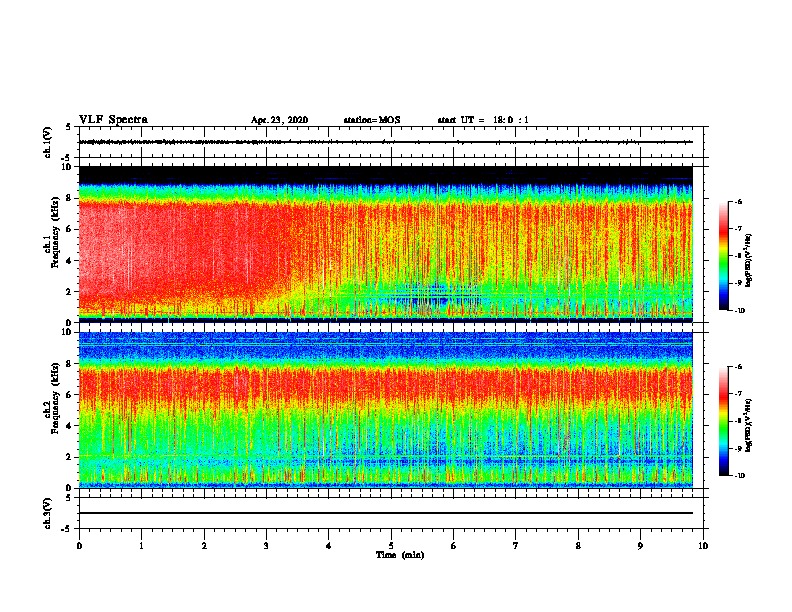
Task: Click the "Time (min)" x-axis label
Action: tap(400, 555)
